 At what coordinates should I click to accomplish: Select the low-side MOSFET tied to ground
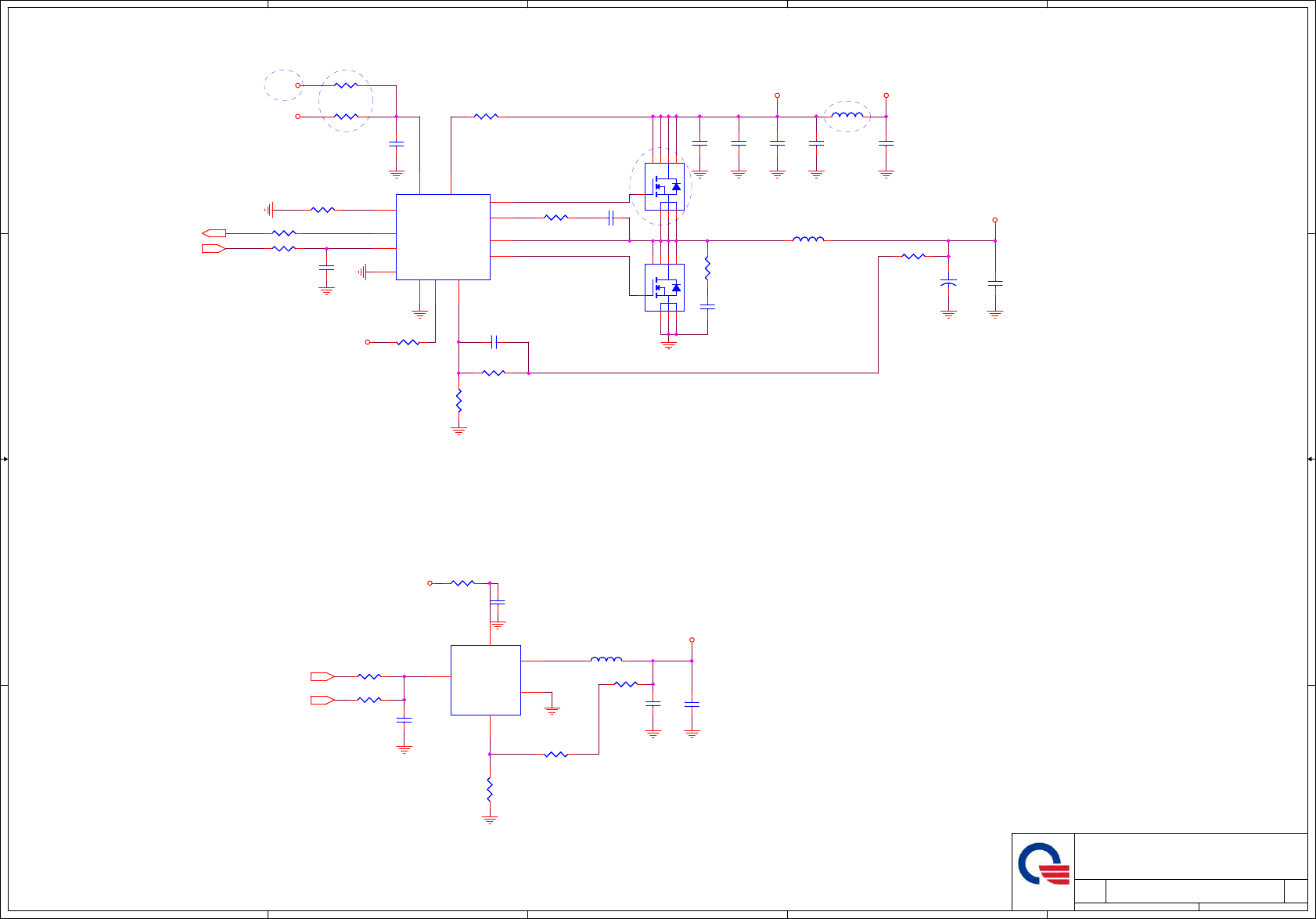tap(664, 287)
